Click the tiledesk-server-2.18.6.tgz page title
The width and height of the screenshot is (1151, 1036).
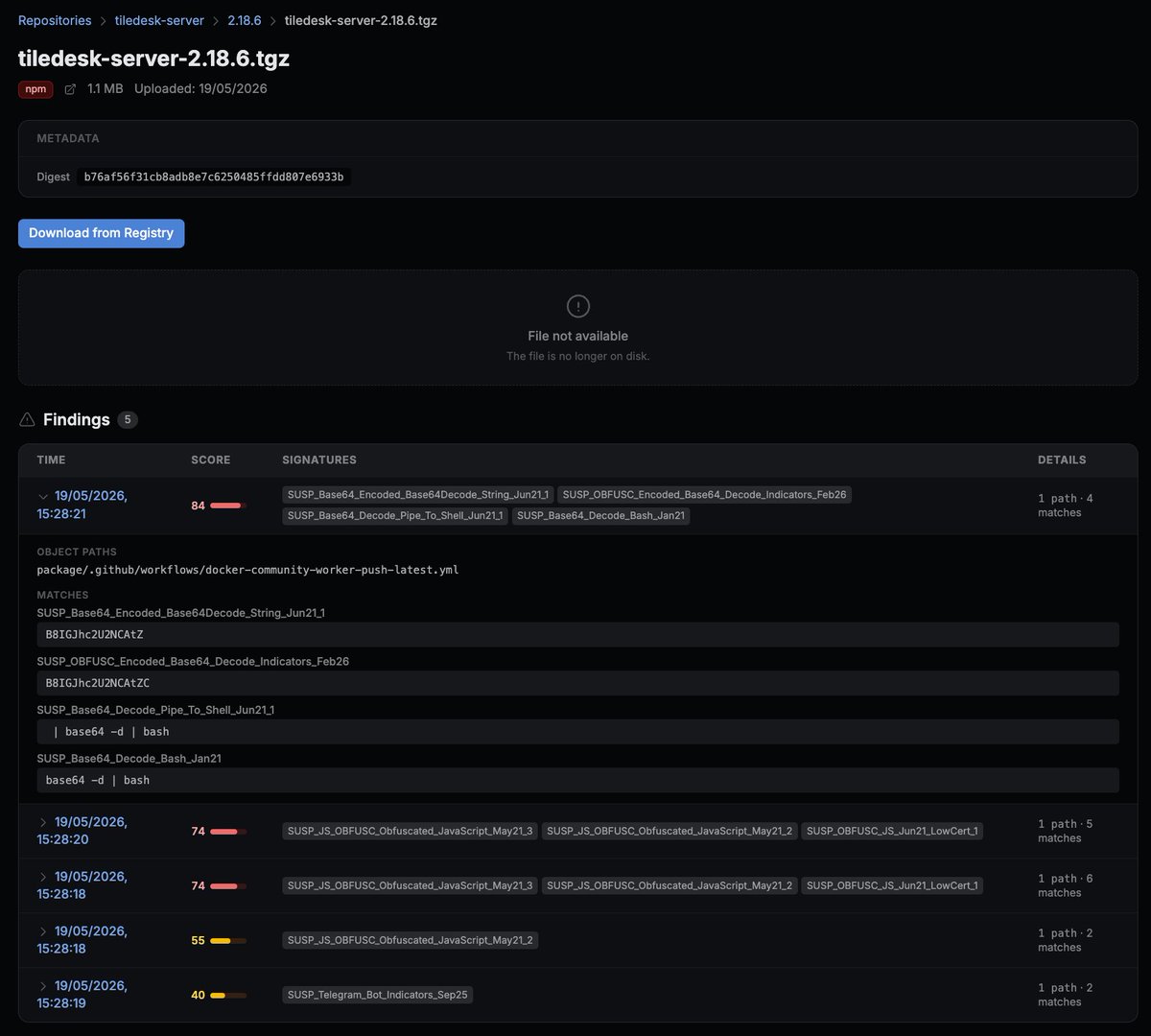[153, 59]
